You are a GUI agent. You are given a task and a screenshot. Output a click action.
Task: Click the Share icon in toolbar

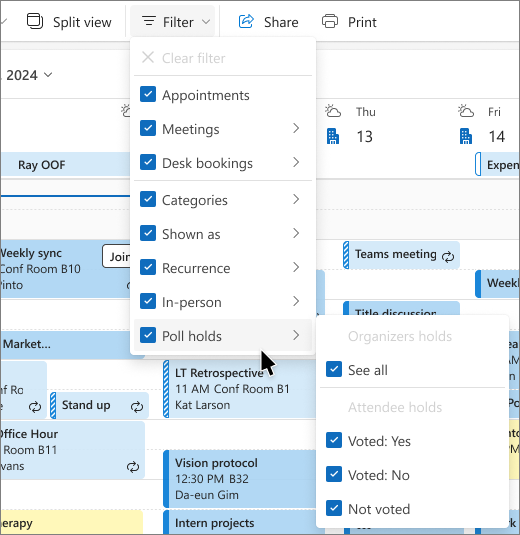pos(246,21)
